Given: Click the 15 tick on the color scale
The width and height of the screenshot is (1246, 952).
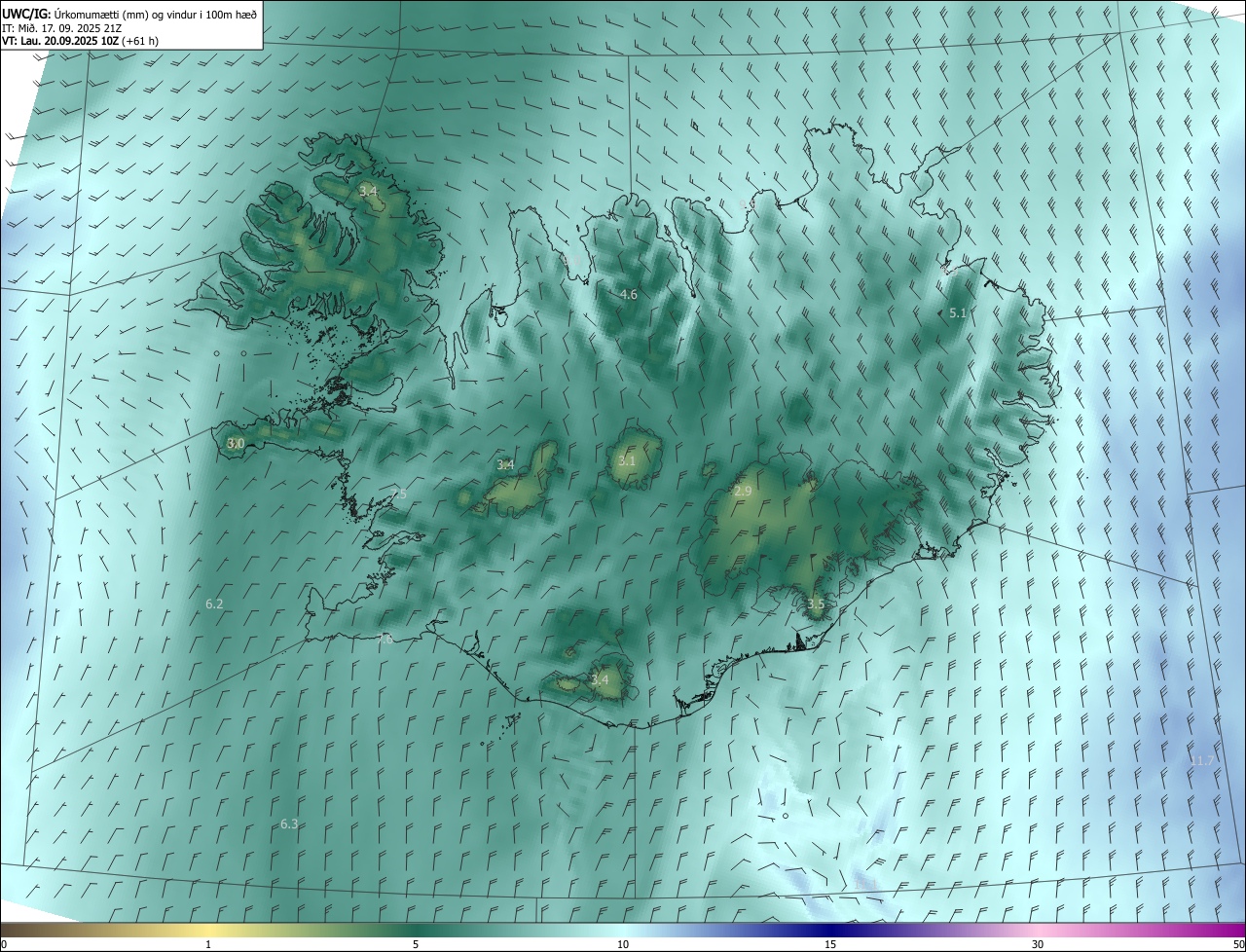Looking at the screenshot, I should click(830, 944).
